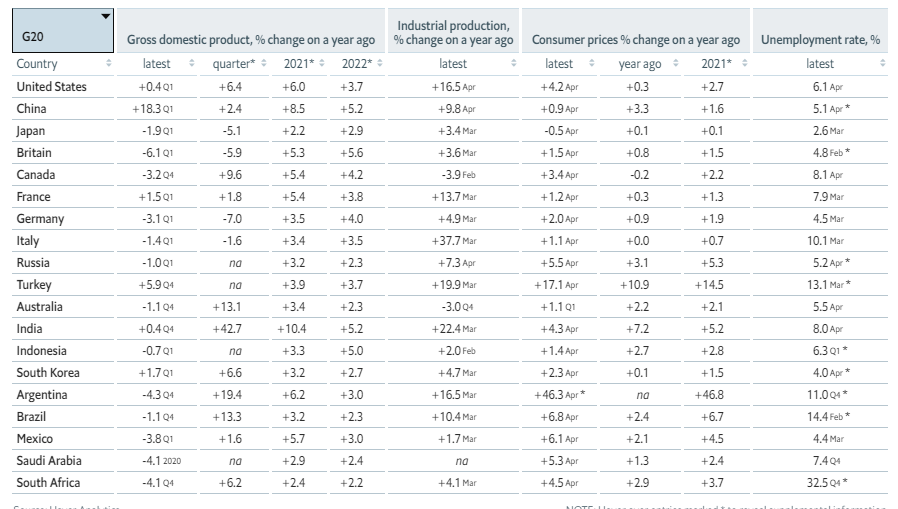Open the G20 group dropdown
The image size is (898, 509).
tap(63, 30)
